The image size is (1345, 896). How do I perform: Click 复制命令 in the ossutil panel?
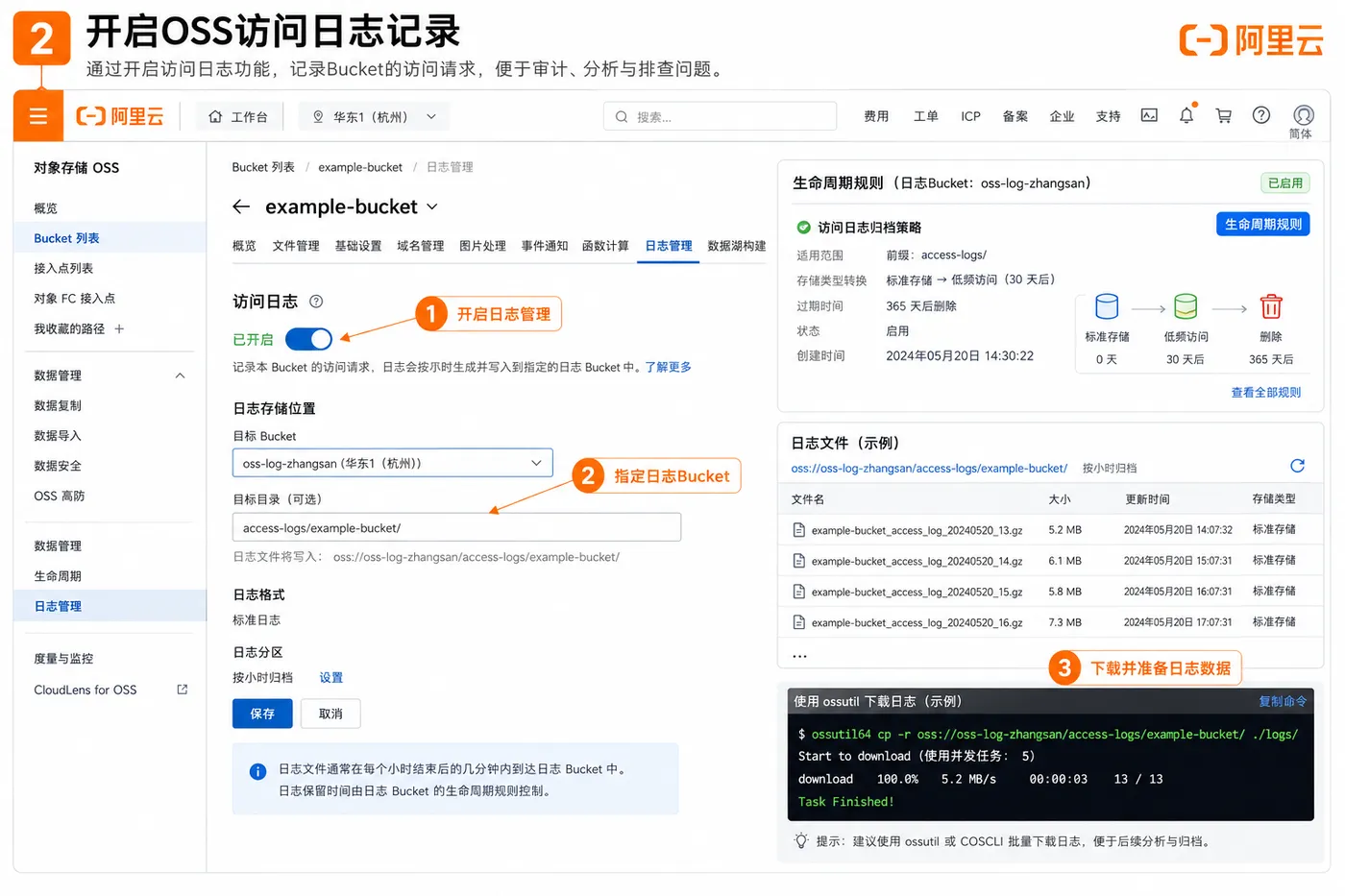pos(1283,701)
